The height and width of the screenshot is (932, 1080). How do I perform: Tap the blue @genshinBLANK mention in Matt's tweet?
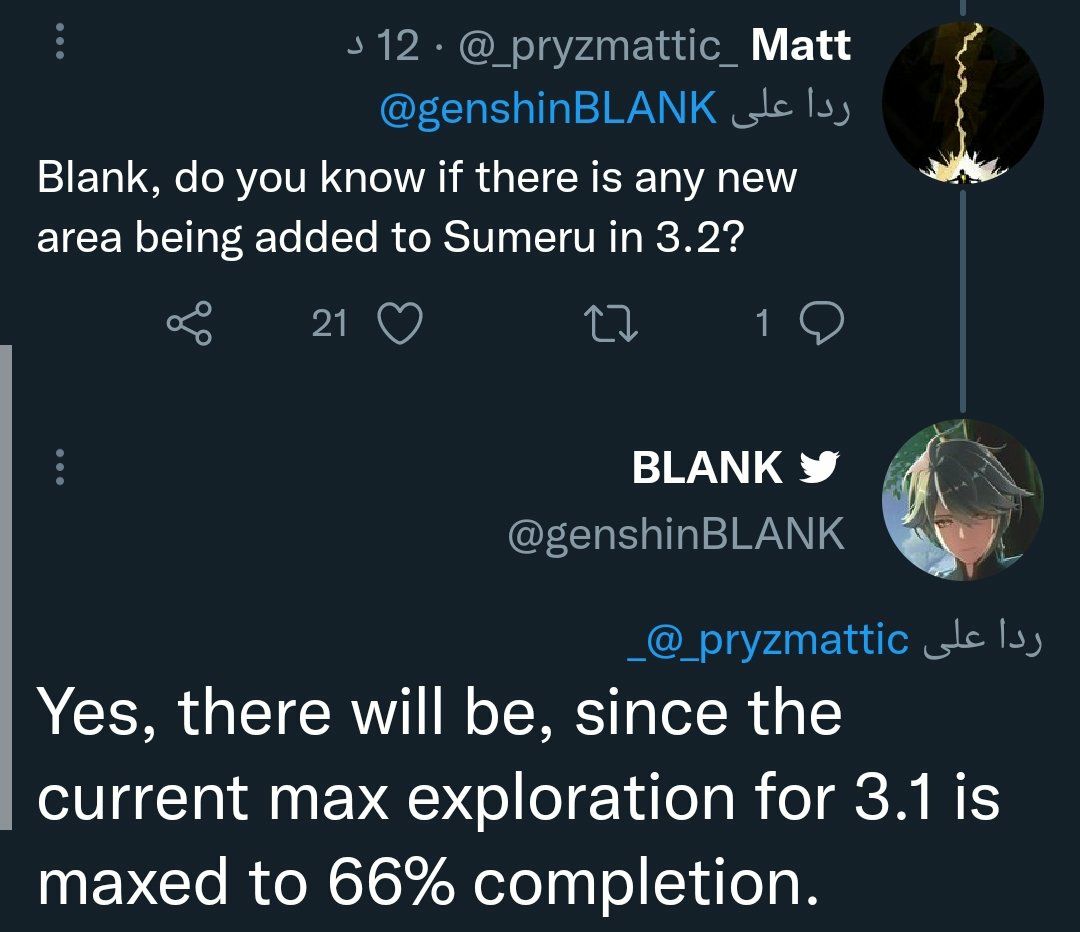click(548, 110)
